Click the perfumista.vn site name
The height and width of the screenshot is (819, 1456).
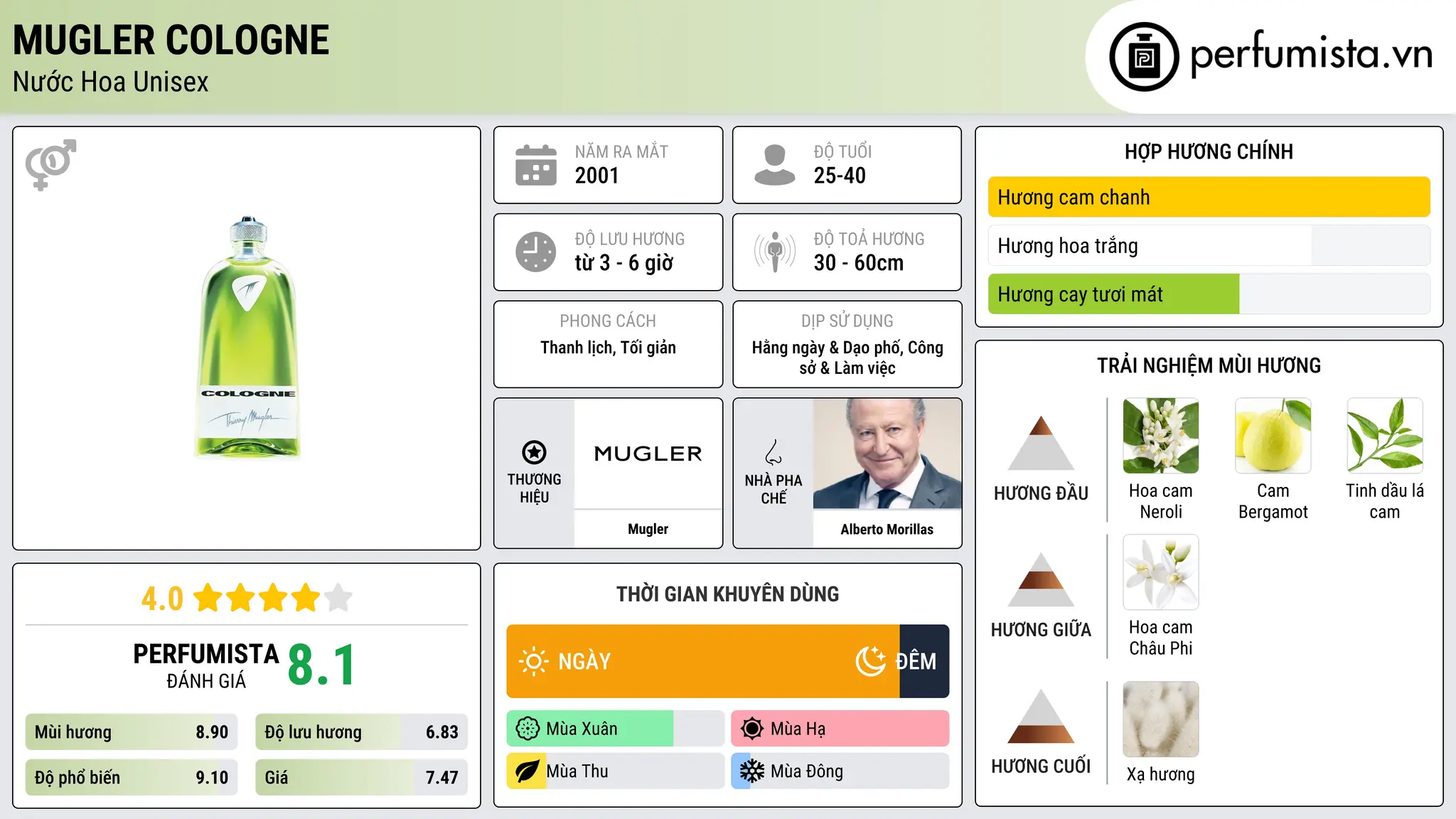click(x=1311, y=55)
